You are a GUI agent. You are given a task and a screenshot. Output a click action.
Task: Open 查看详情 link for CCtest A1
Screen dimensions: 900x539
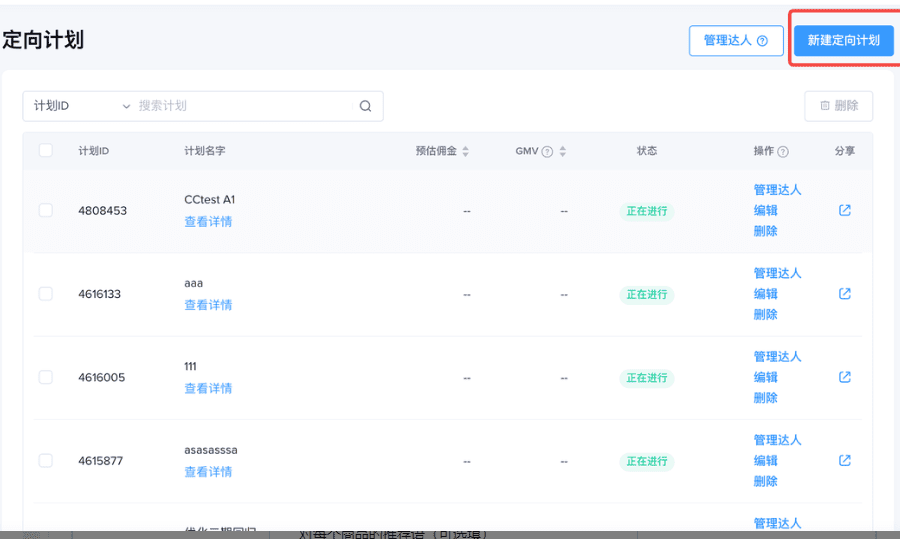208,222
